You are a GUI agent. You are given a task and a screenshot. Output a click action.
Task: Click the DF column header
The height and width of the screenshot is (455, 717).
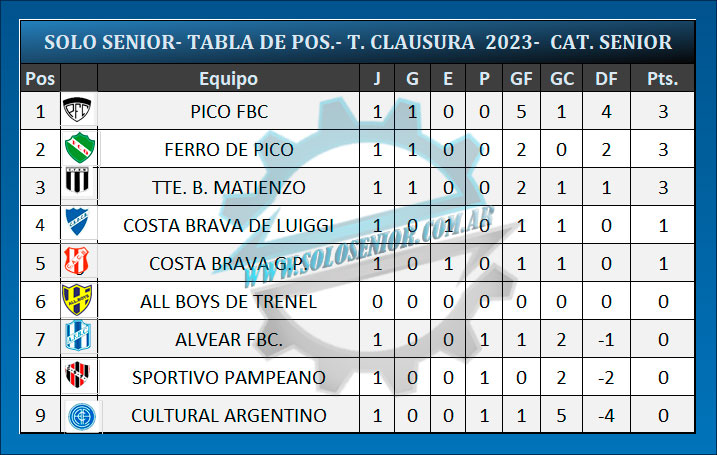point(606,79)
